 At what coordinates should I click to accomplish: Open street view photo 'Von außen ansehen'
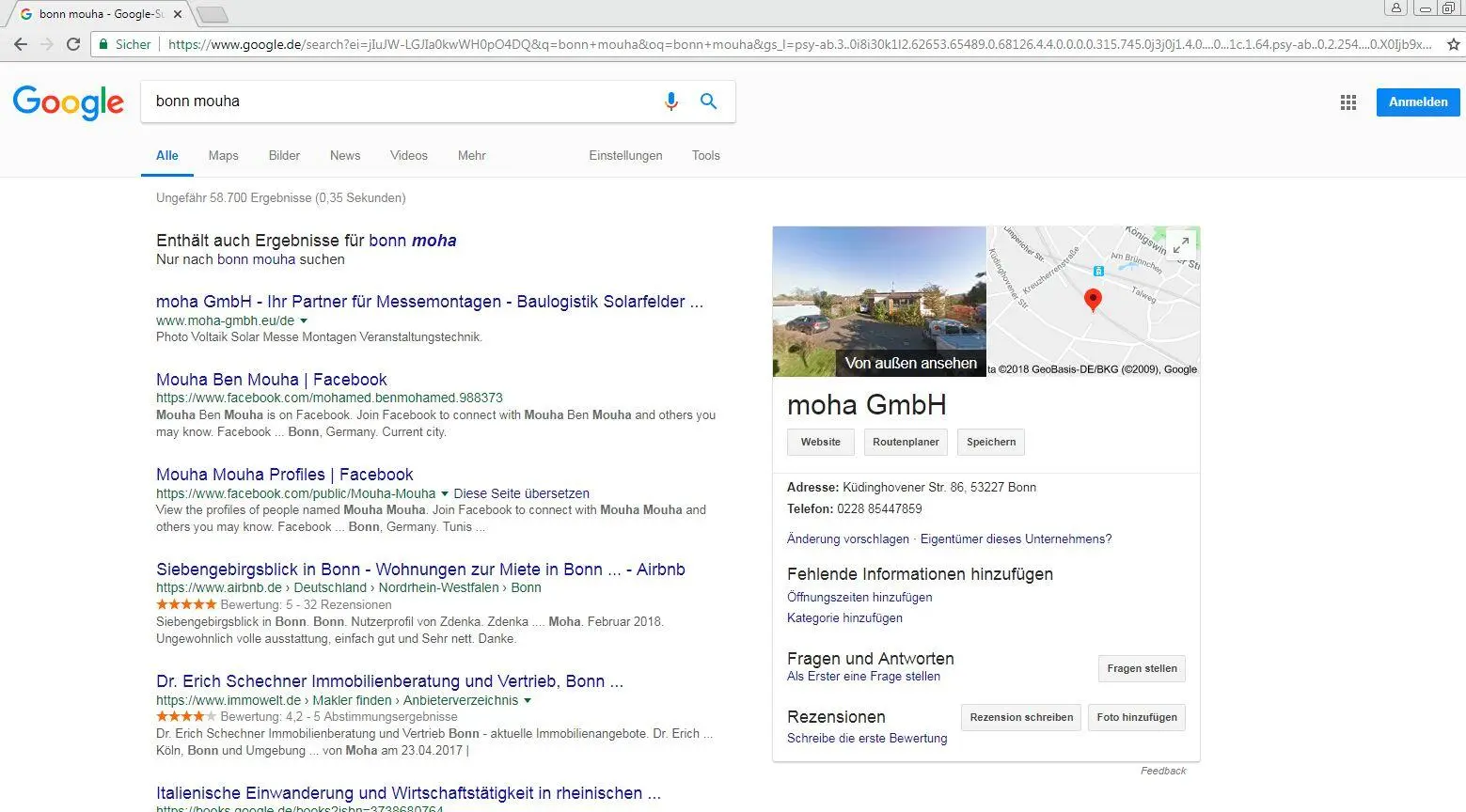[879, 302]
